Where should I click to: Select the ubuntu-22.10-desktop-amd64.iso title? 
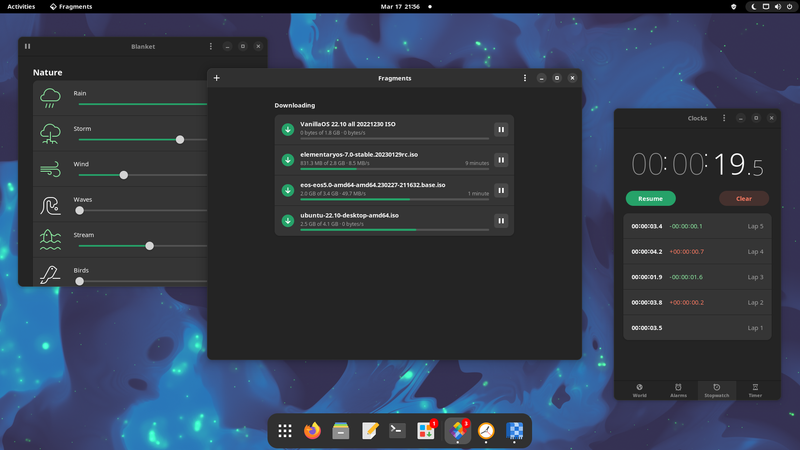(349, 215)
